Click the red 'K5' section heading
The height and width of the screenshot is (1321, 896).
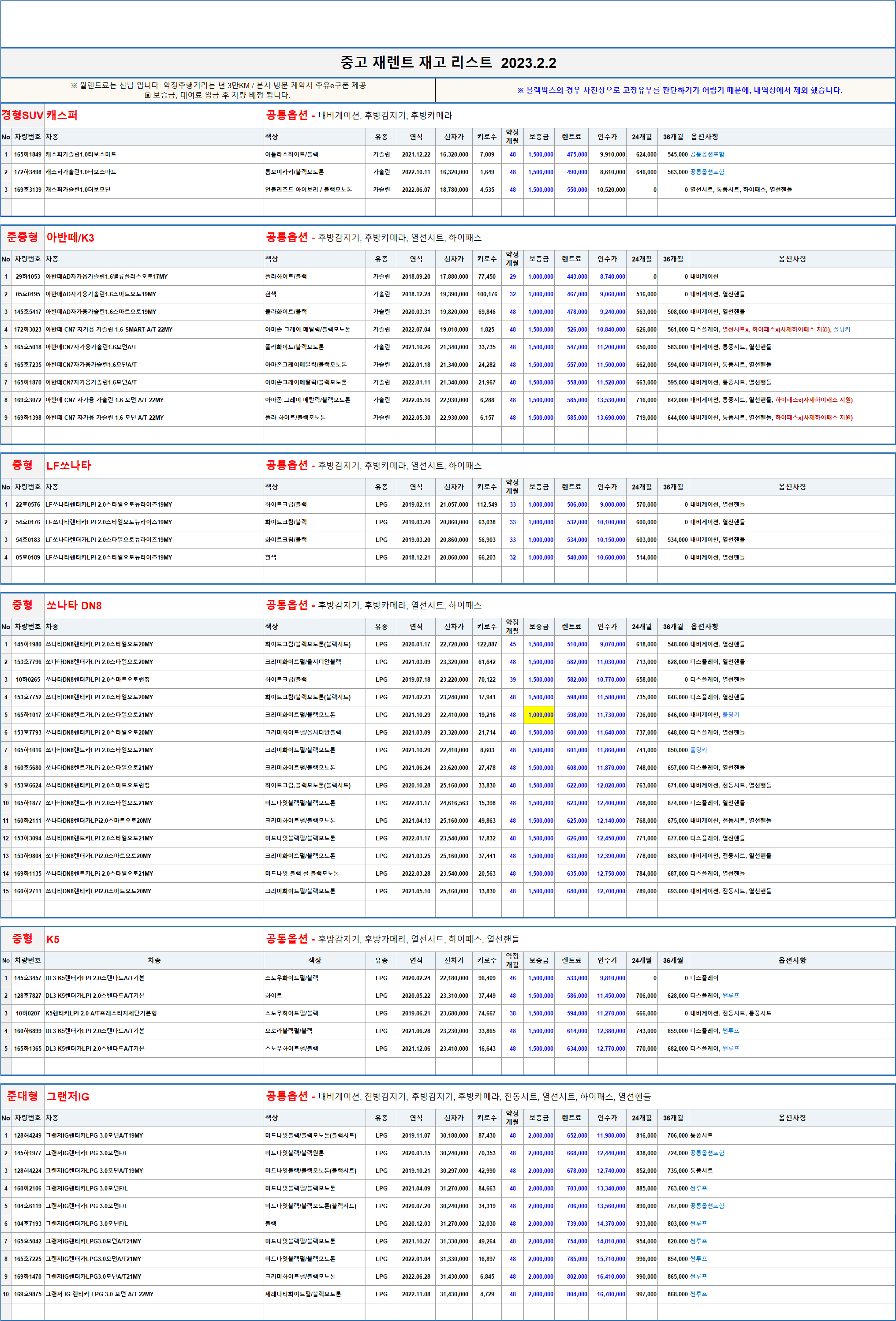(x=53, y=939)
